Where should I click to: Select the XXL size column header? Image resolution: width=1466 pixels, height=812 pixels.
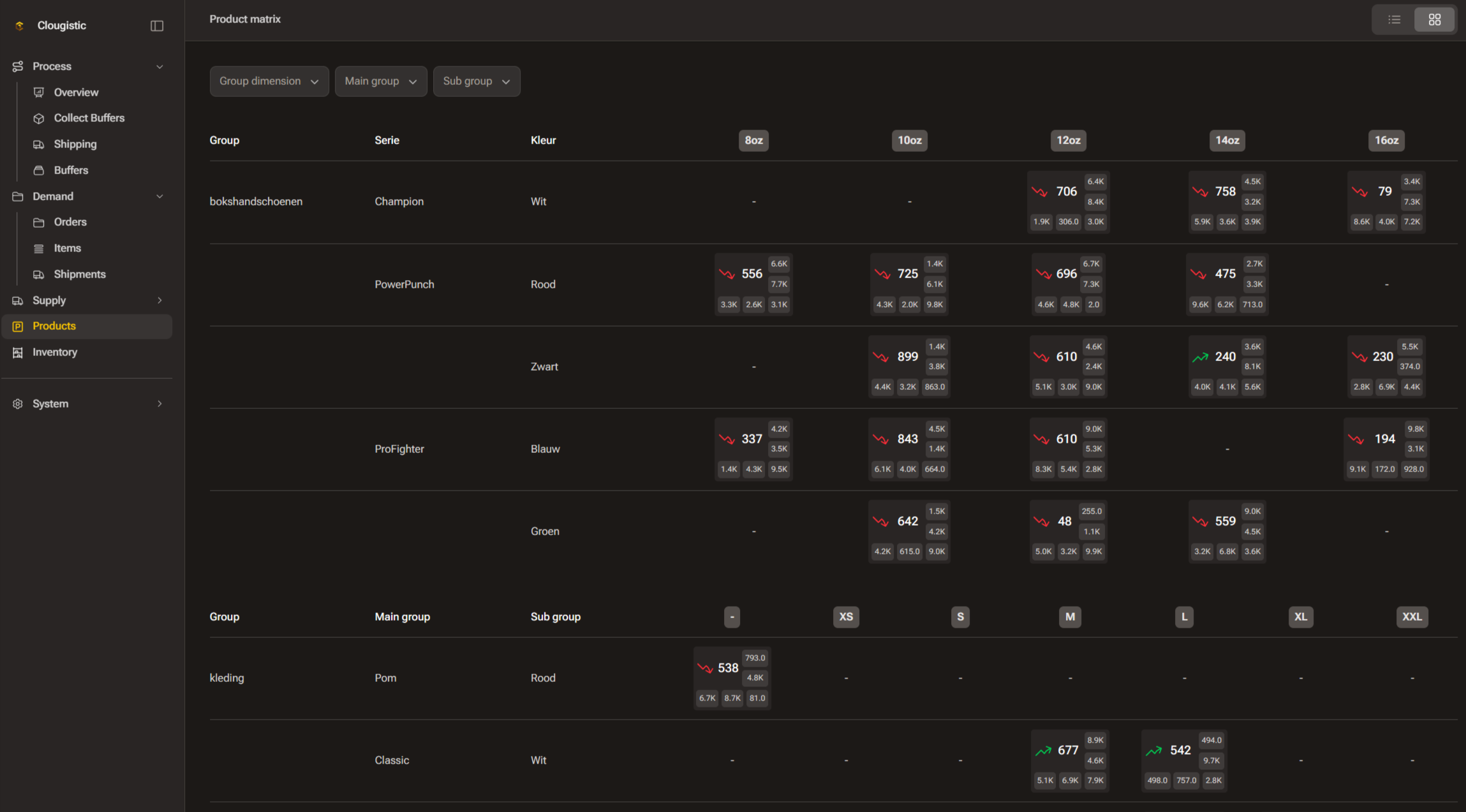click(1412, 617)
